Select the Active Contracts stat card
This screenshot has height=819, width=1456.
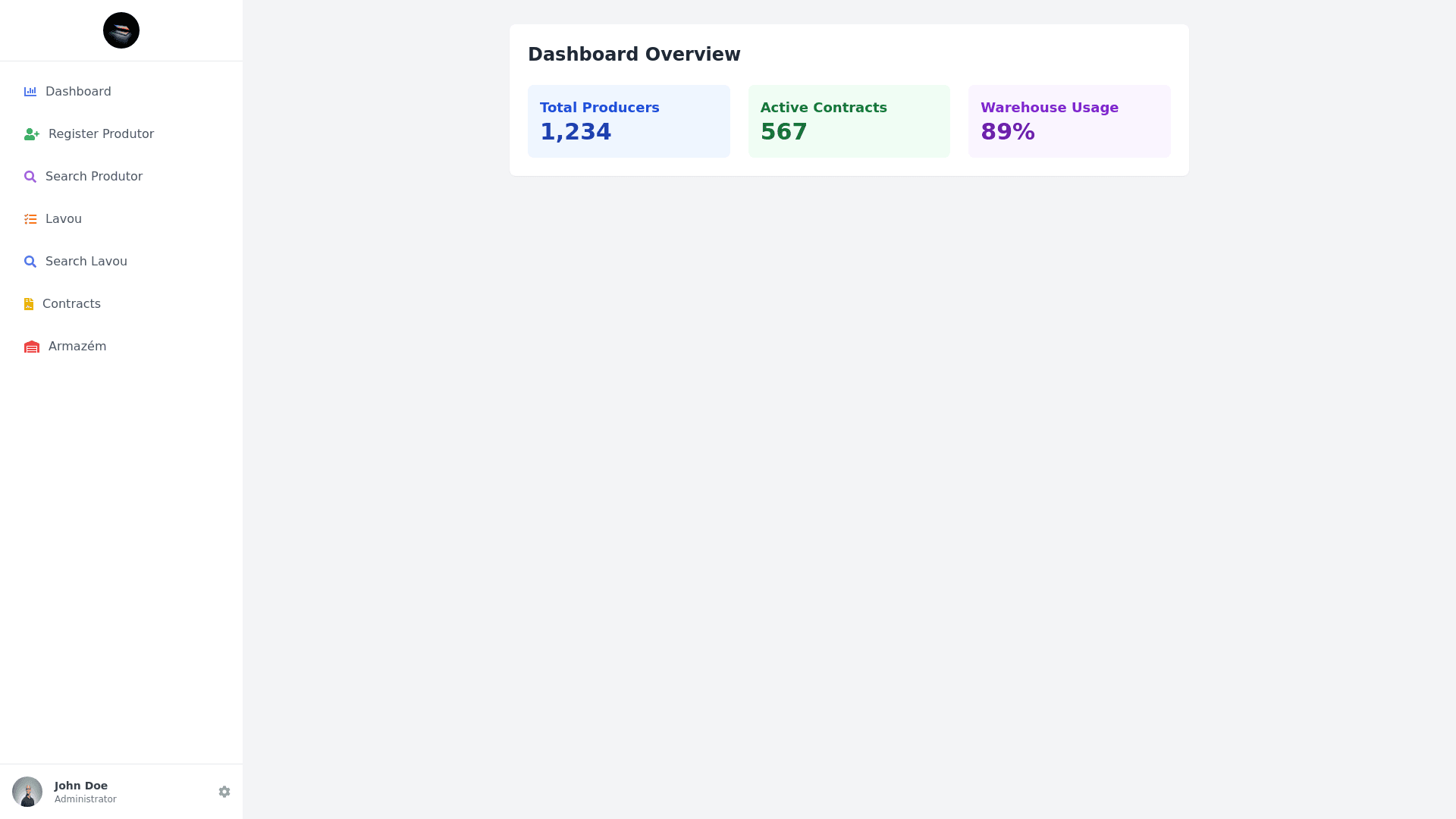(849, 121)
